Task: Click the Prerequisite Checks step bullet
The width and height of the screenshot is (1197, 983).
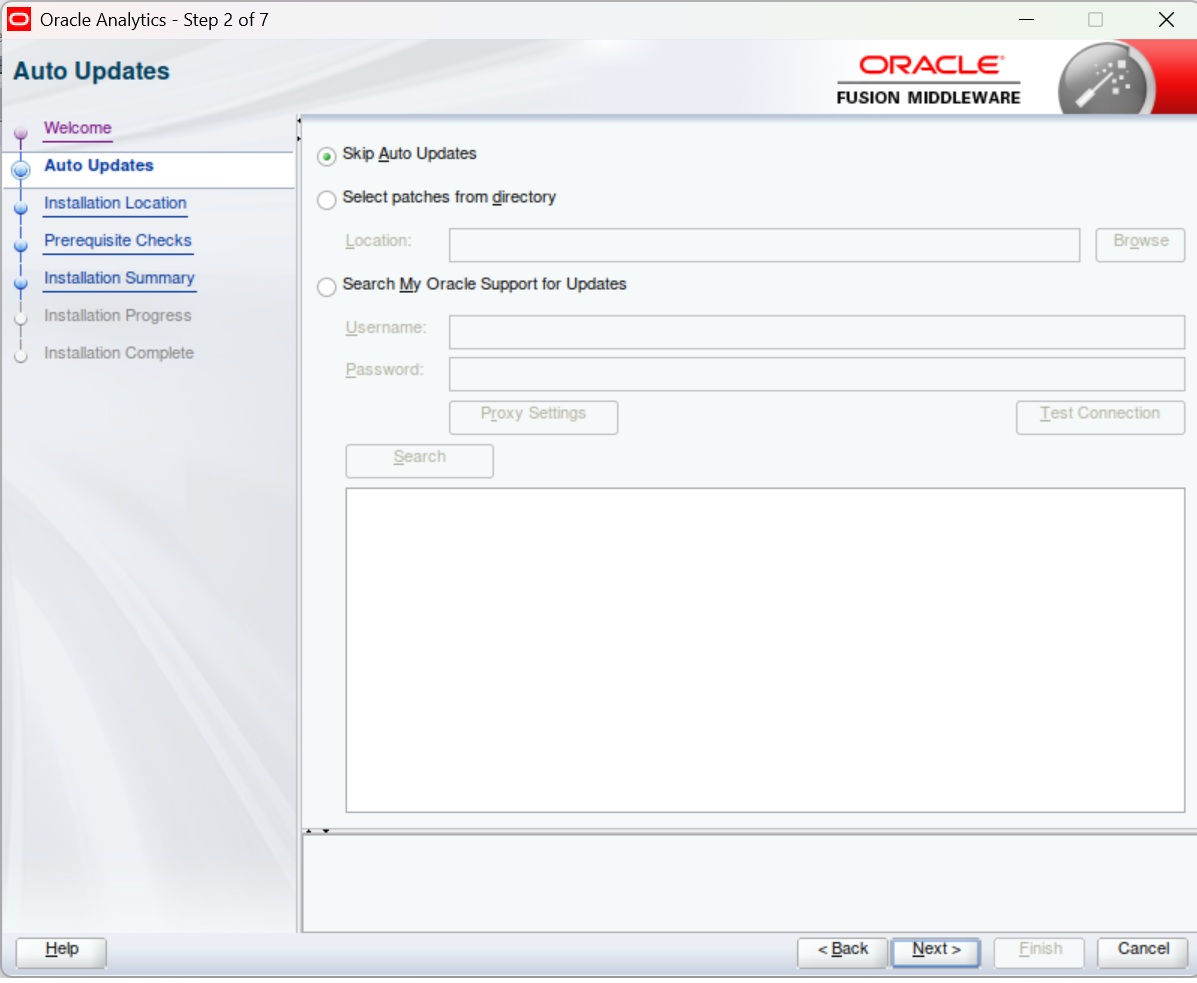Action: [x=21, y=246]
